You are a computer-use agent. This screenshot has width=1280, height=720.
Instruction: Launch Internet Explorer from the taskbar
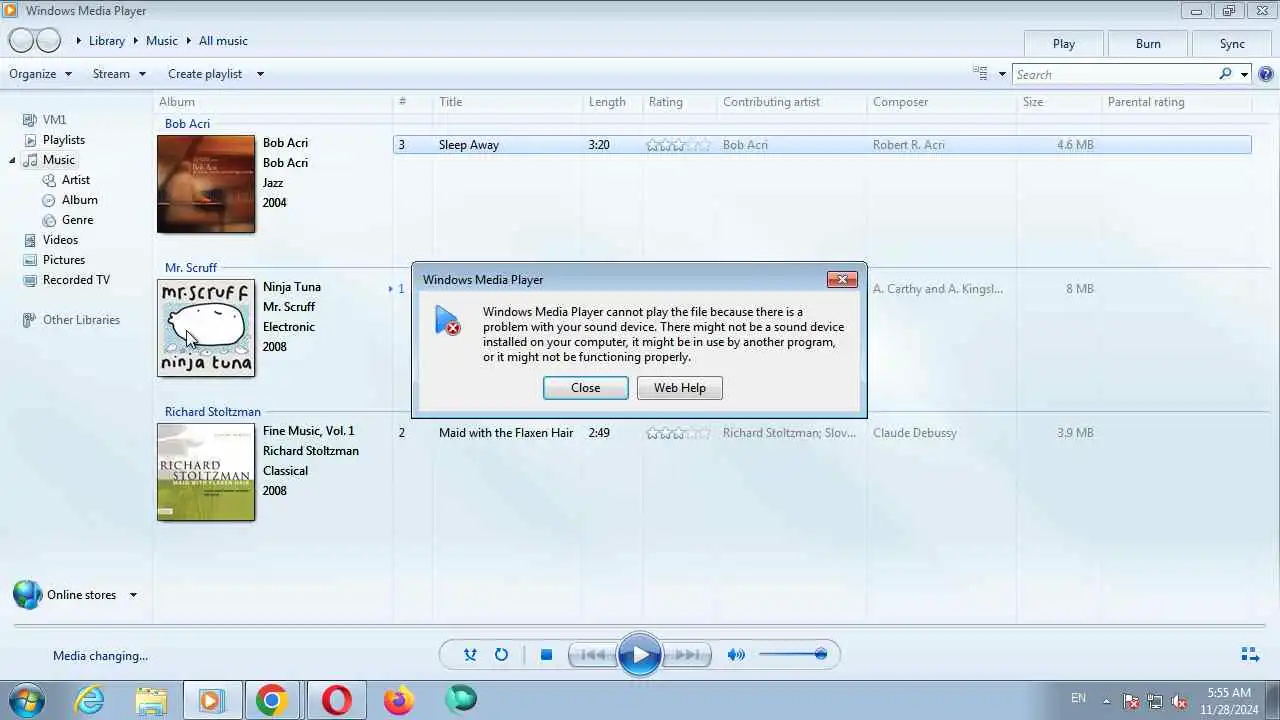click(90, 700)
